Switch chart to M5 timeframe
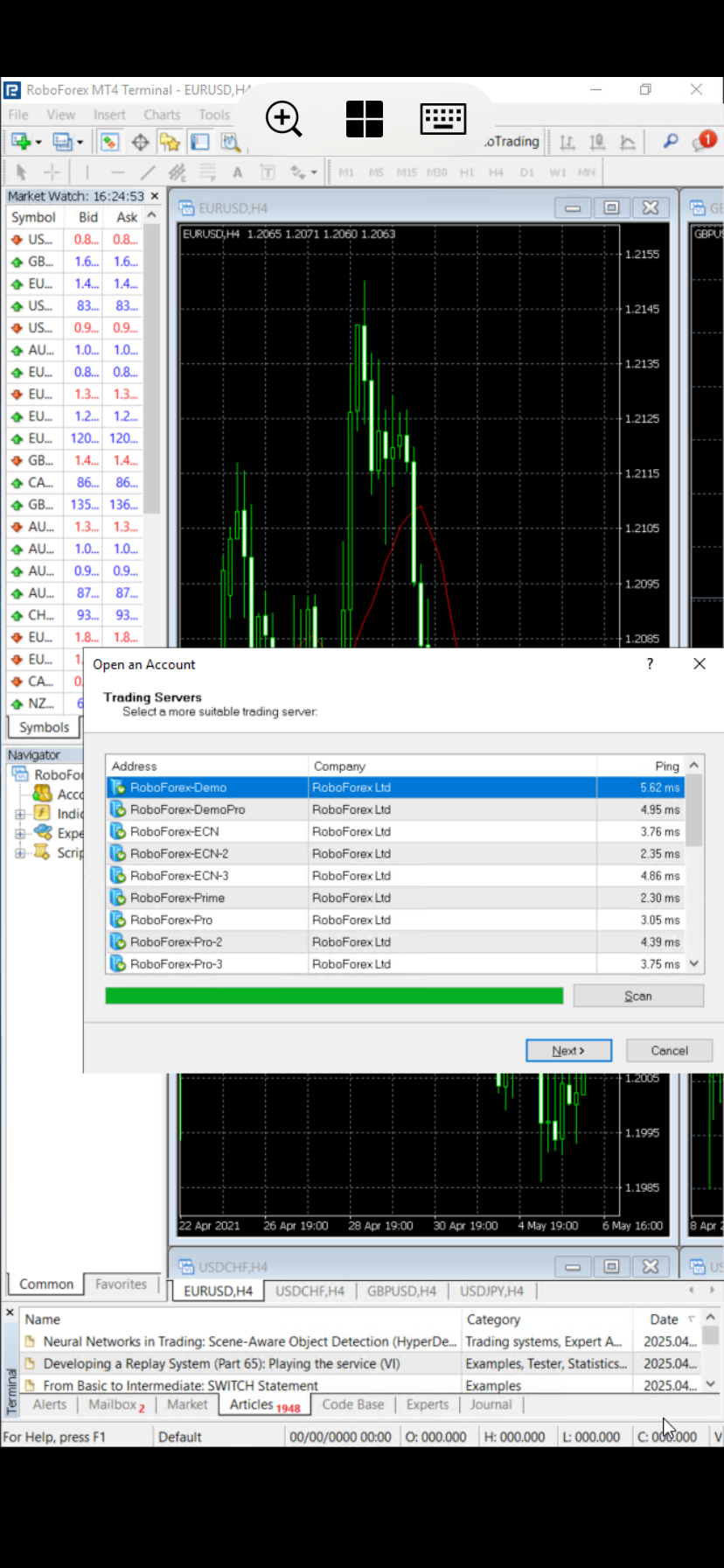Screen dimensions: 724x1568 (x=376, y=172)
